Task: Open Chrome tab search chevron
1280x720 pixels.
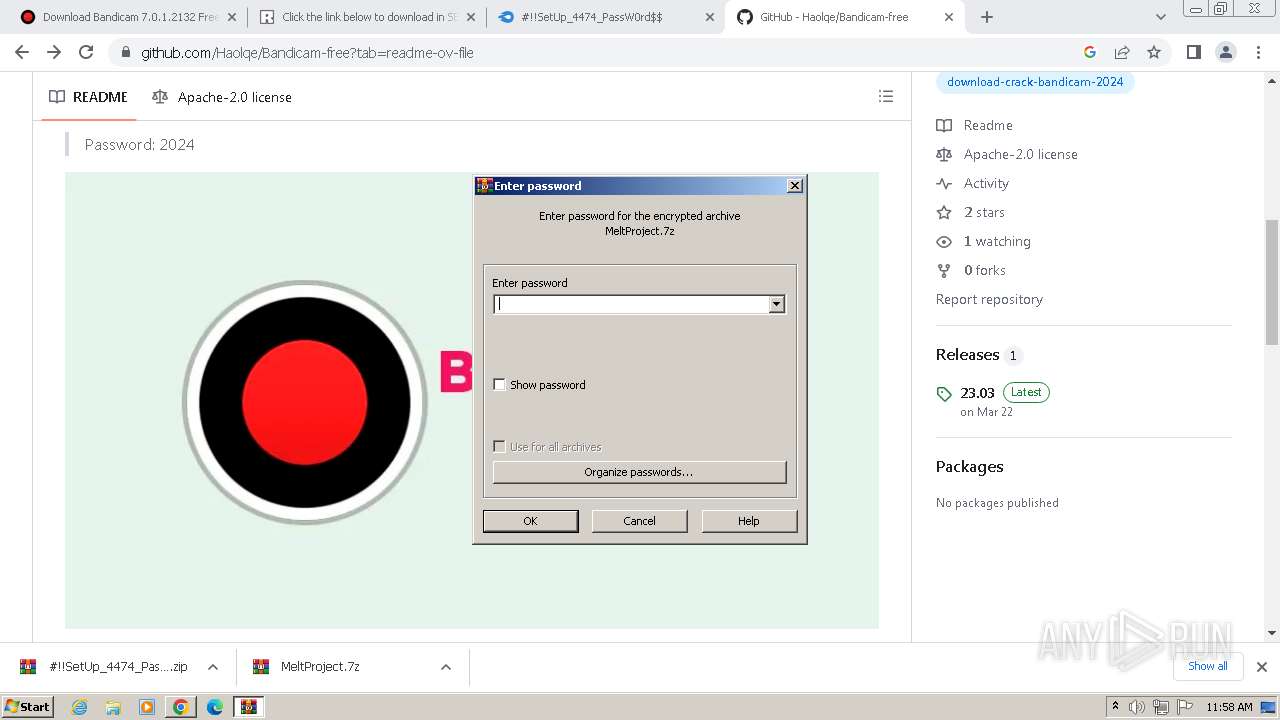Action: [x=1161, y=17]
